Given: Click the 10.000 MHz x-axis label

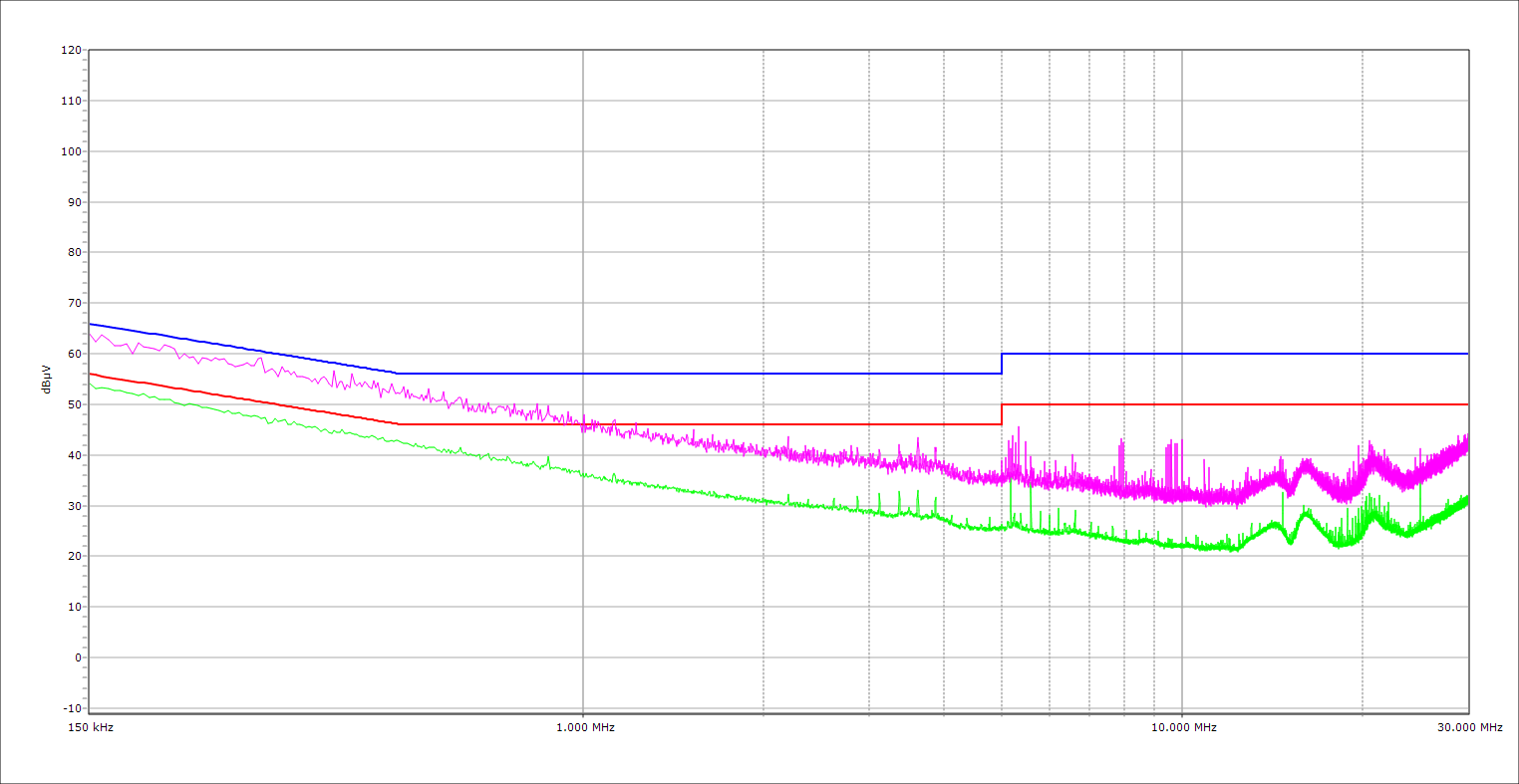Looking at the screenshot, I should (x=1184, y=728).
